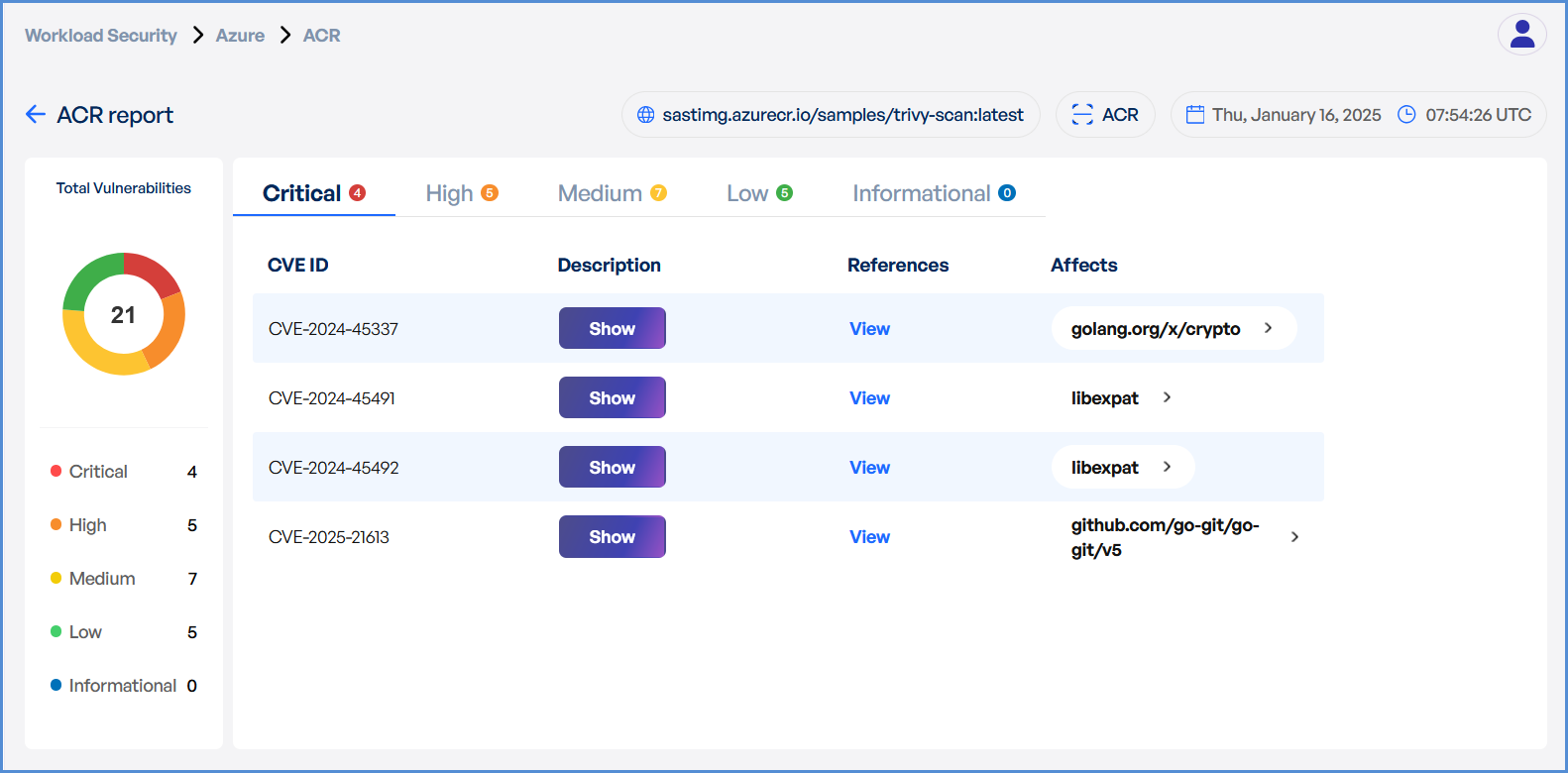Open the Low severity tab
Viewport: 1568px width, 773px height.
(758, 193)
